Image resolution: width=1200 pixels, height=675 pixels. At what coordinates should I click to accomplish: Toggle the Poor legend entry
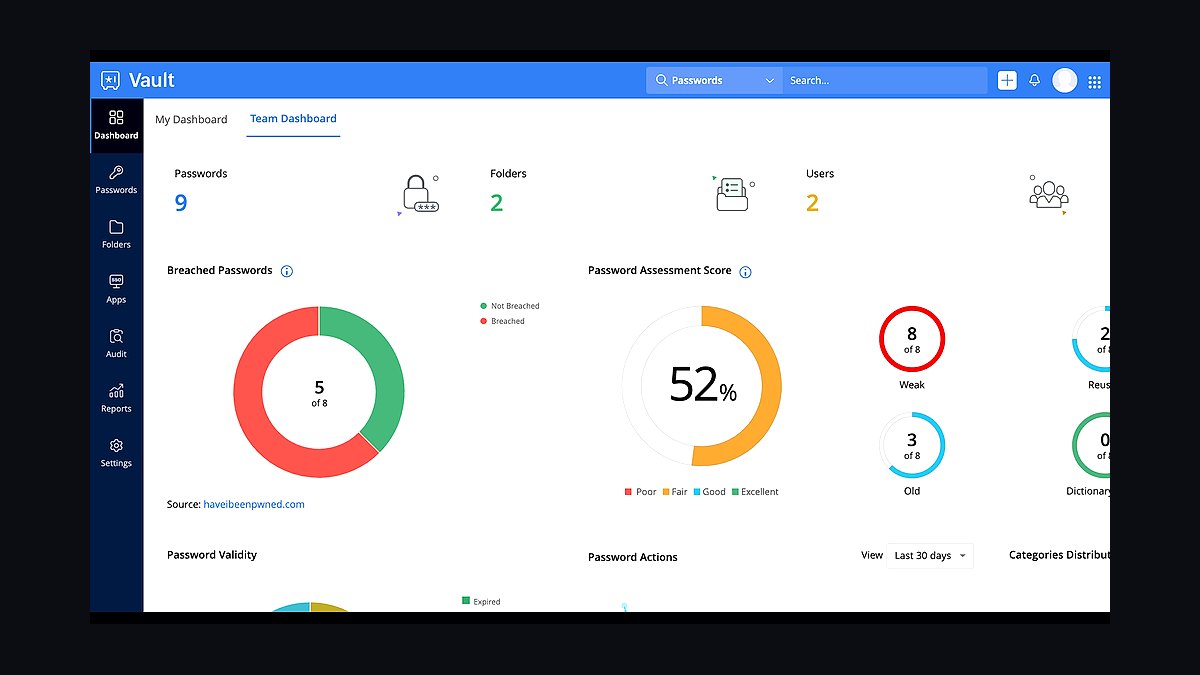[641, 492]
